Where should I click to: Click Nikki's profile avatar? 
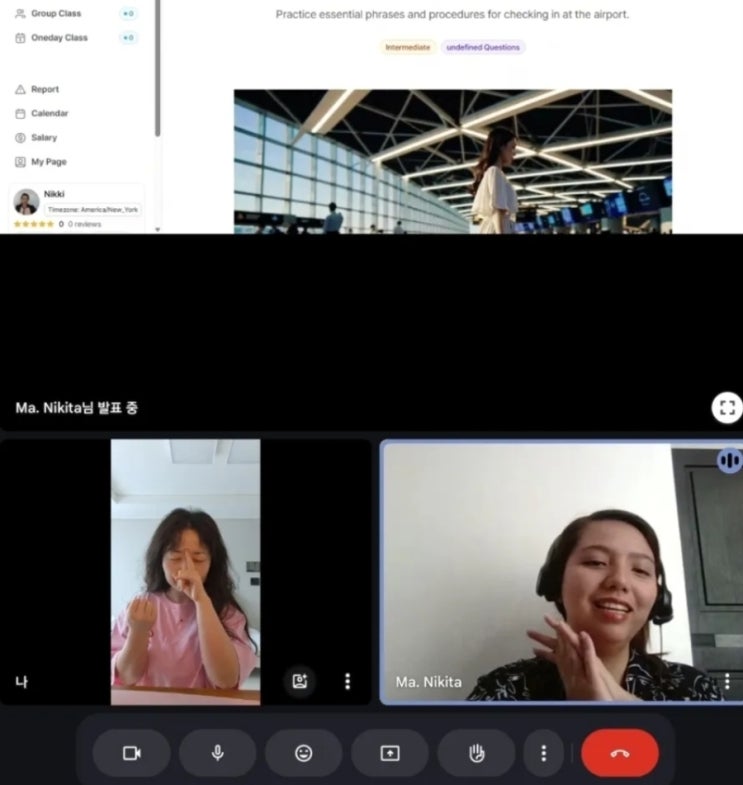[26, 202]
